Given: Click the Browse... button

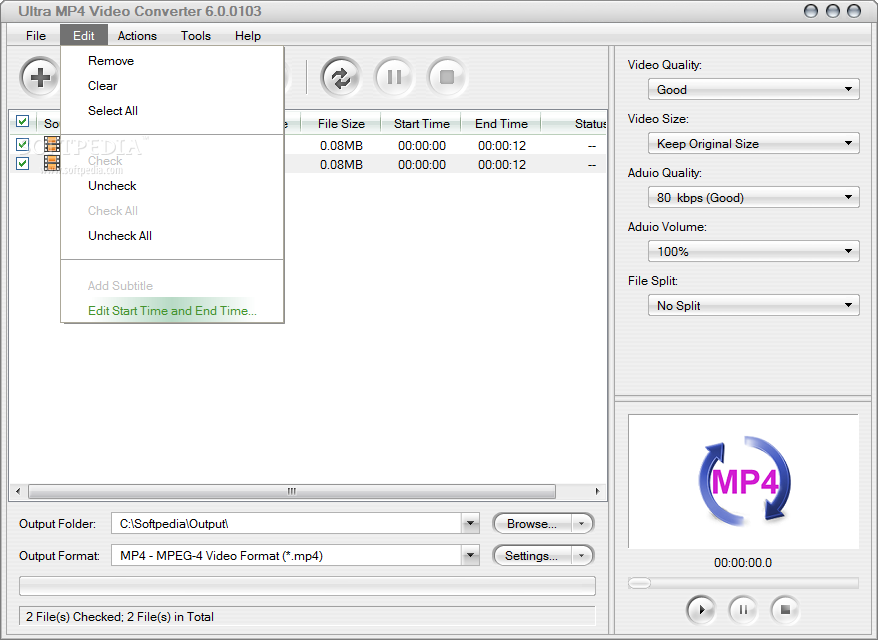Looking at the screenshot, I should 531,524.
